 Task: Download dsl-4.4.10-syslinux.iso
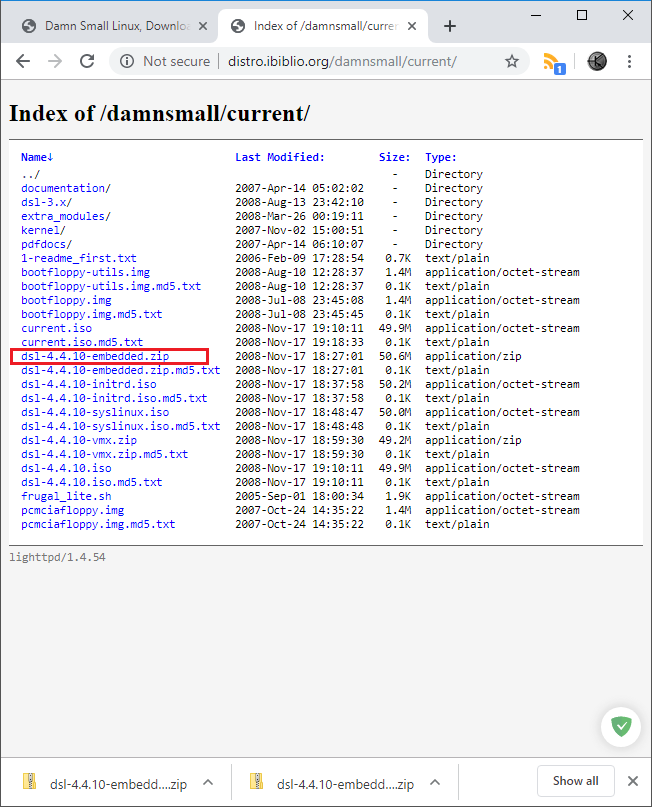click(x=95, y=412)
